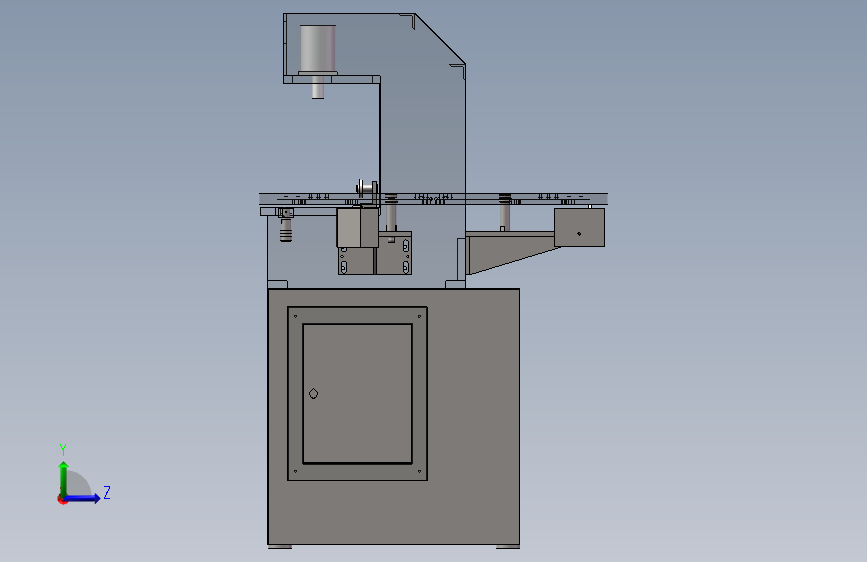
Task: Select the tall transparent guard panel
Action: coord(423,149)
